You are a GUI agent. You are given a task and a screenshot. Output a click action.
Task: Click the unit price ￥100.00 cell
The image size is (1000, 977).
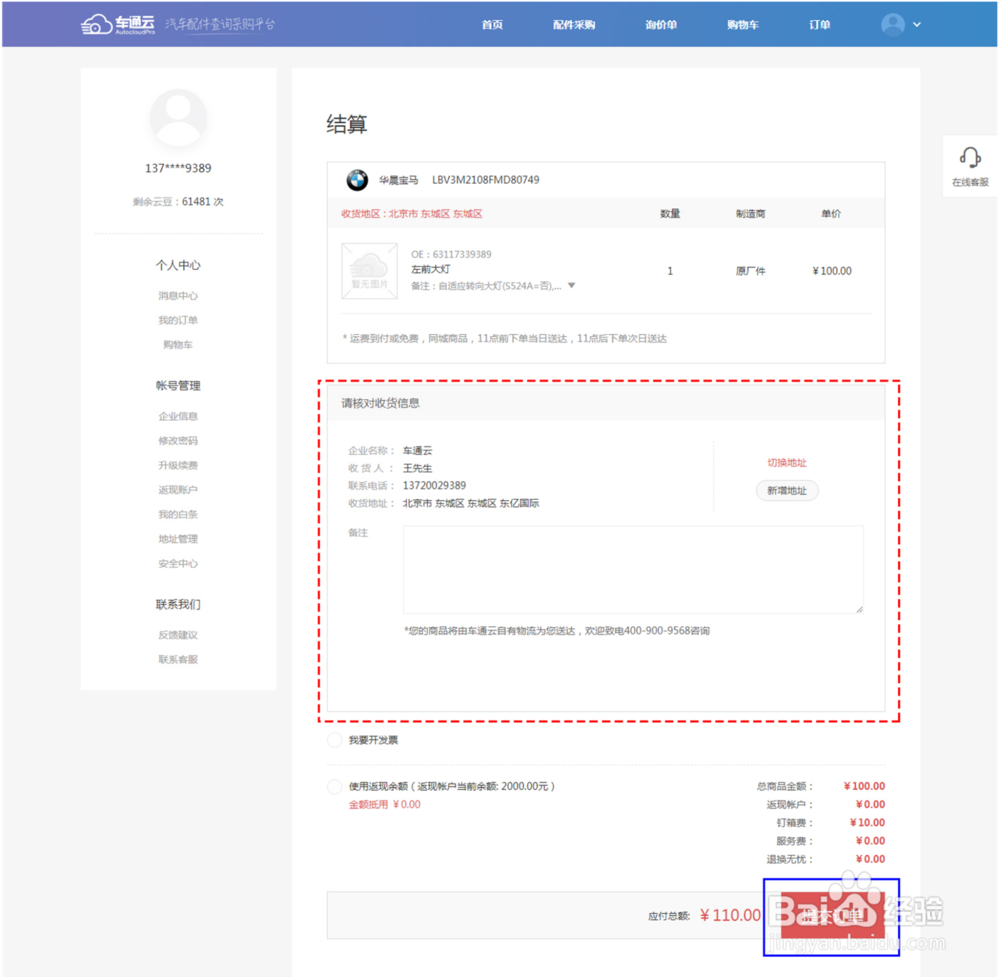(832, 271)
